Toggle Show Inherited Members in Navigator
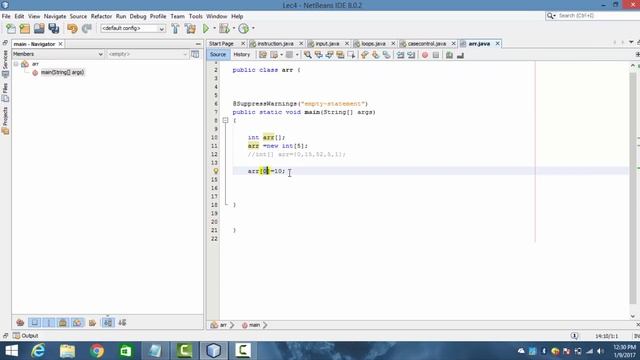The width and height of the screenshot is (640, 360). pos(20,322)
